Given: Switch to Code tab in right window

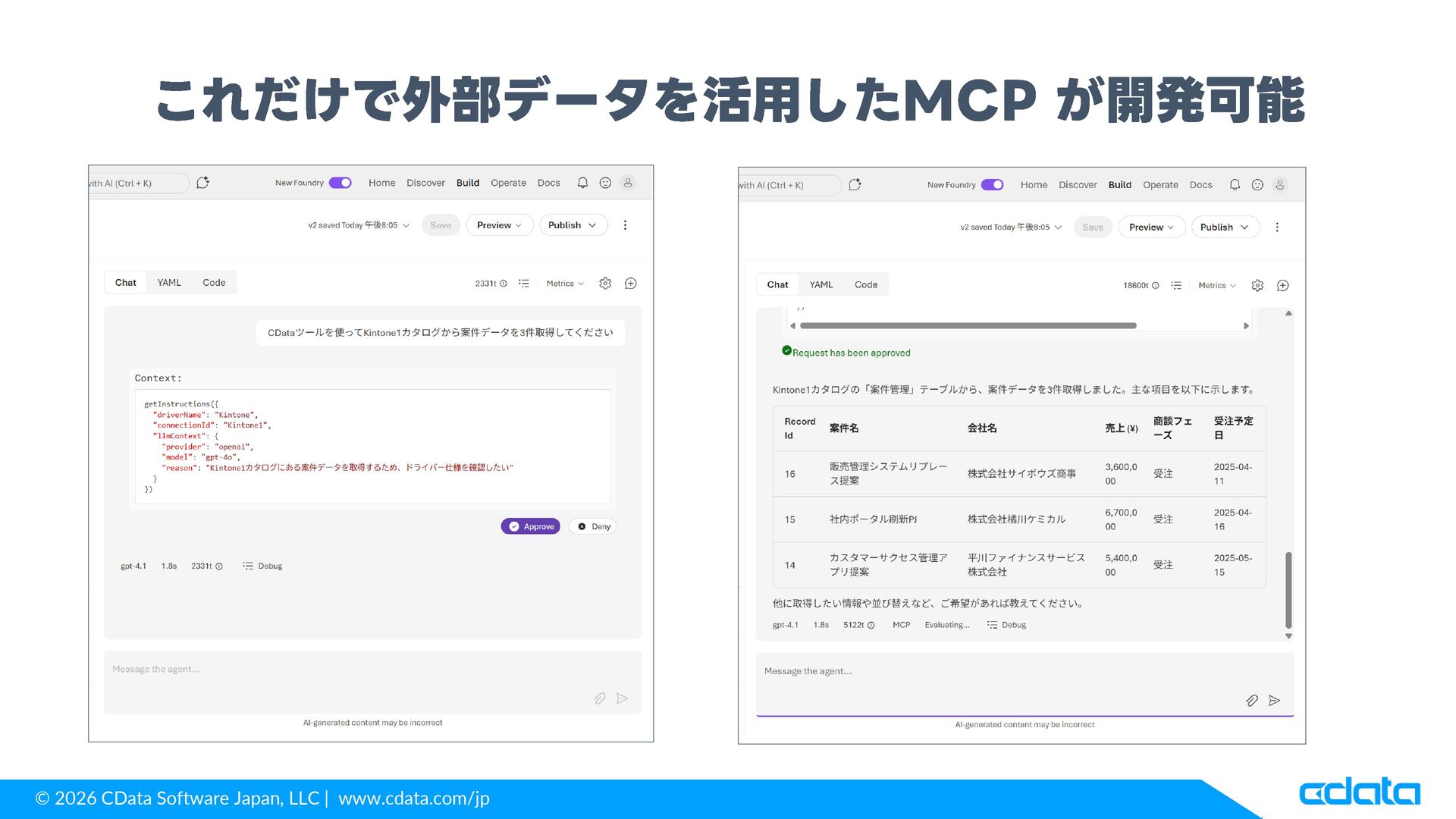Looking at the screenshot, I should click(x=865, y=285).
